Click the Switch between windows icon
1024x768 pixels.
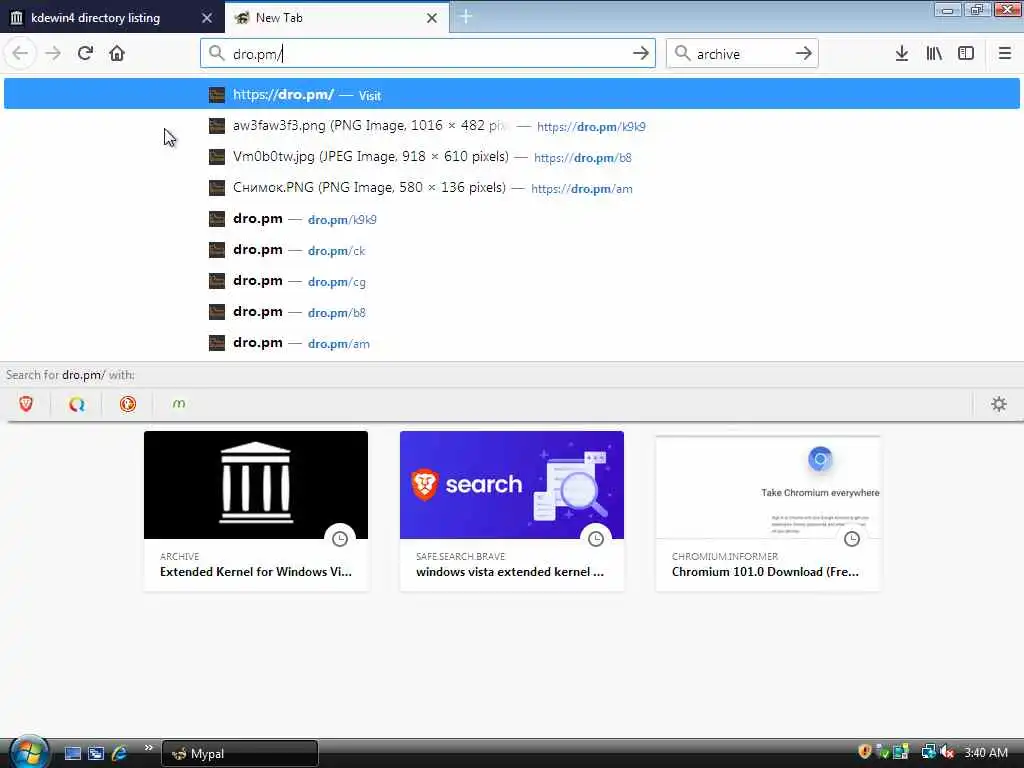coord(96,753)
